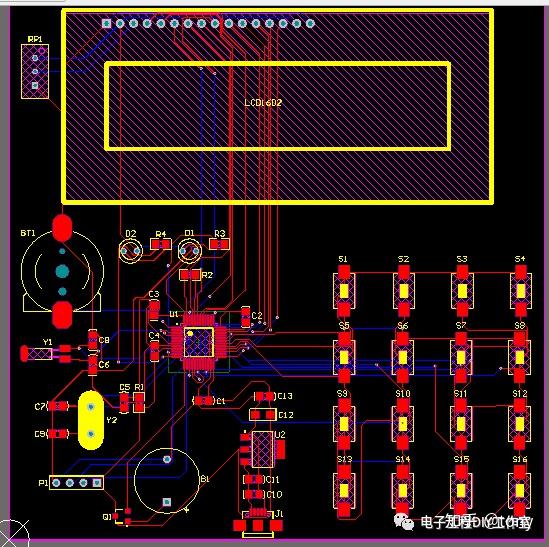549x547 pixels.
Task: Select push button S11 footprint
Action: 461,424
